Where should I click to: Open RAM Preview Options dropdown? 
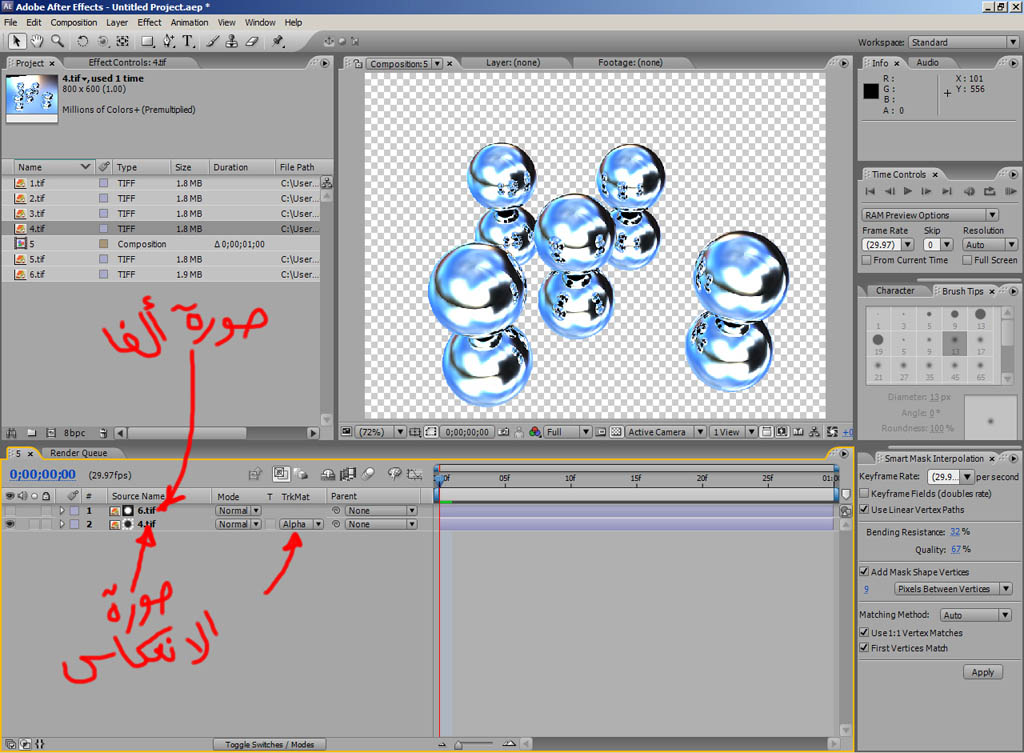930,215
